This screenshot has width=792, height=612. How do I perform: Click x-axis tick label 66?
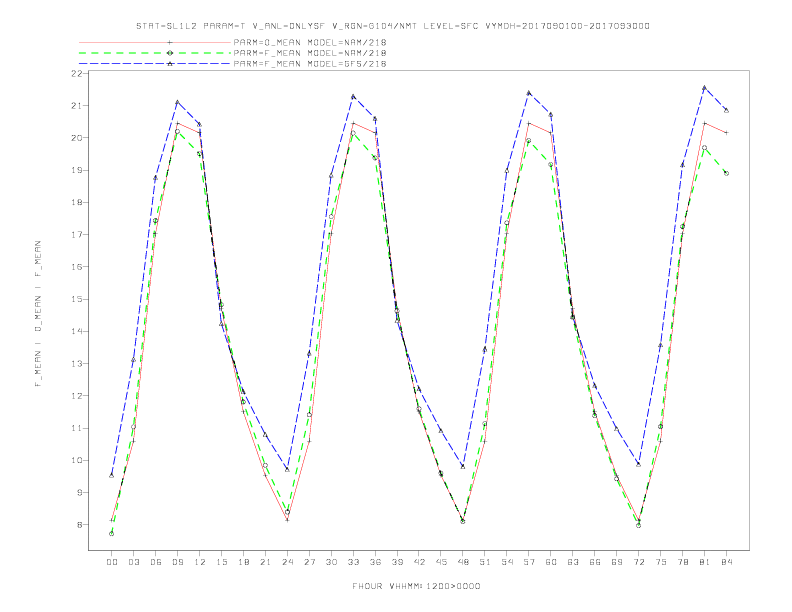(595, 562)
